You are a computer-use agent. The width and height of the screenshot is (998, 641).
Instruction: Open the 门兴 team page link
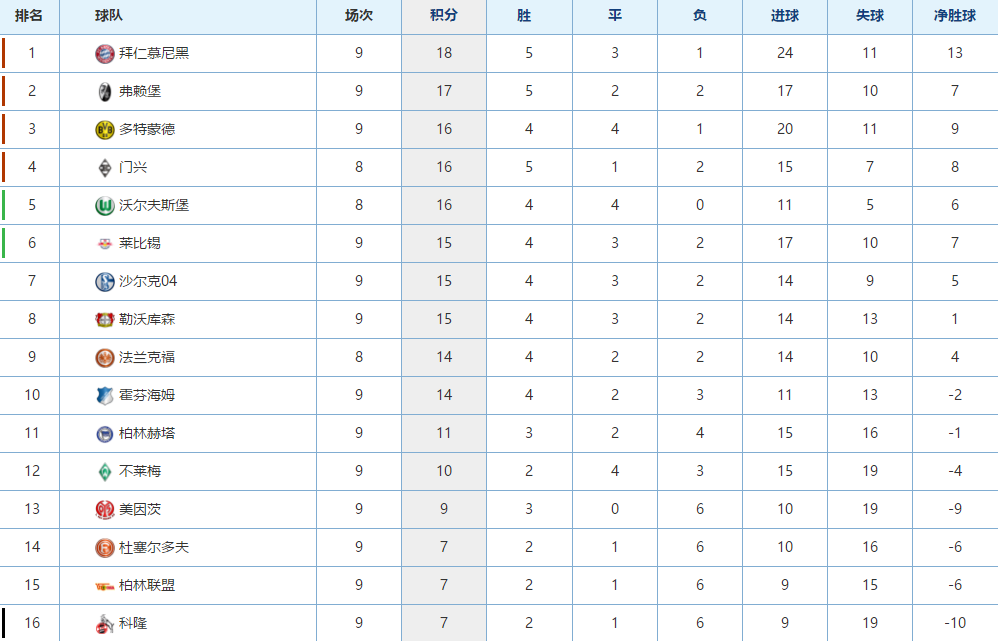133,167
